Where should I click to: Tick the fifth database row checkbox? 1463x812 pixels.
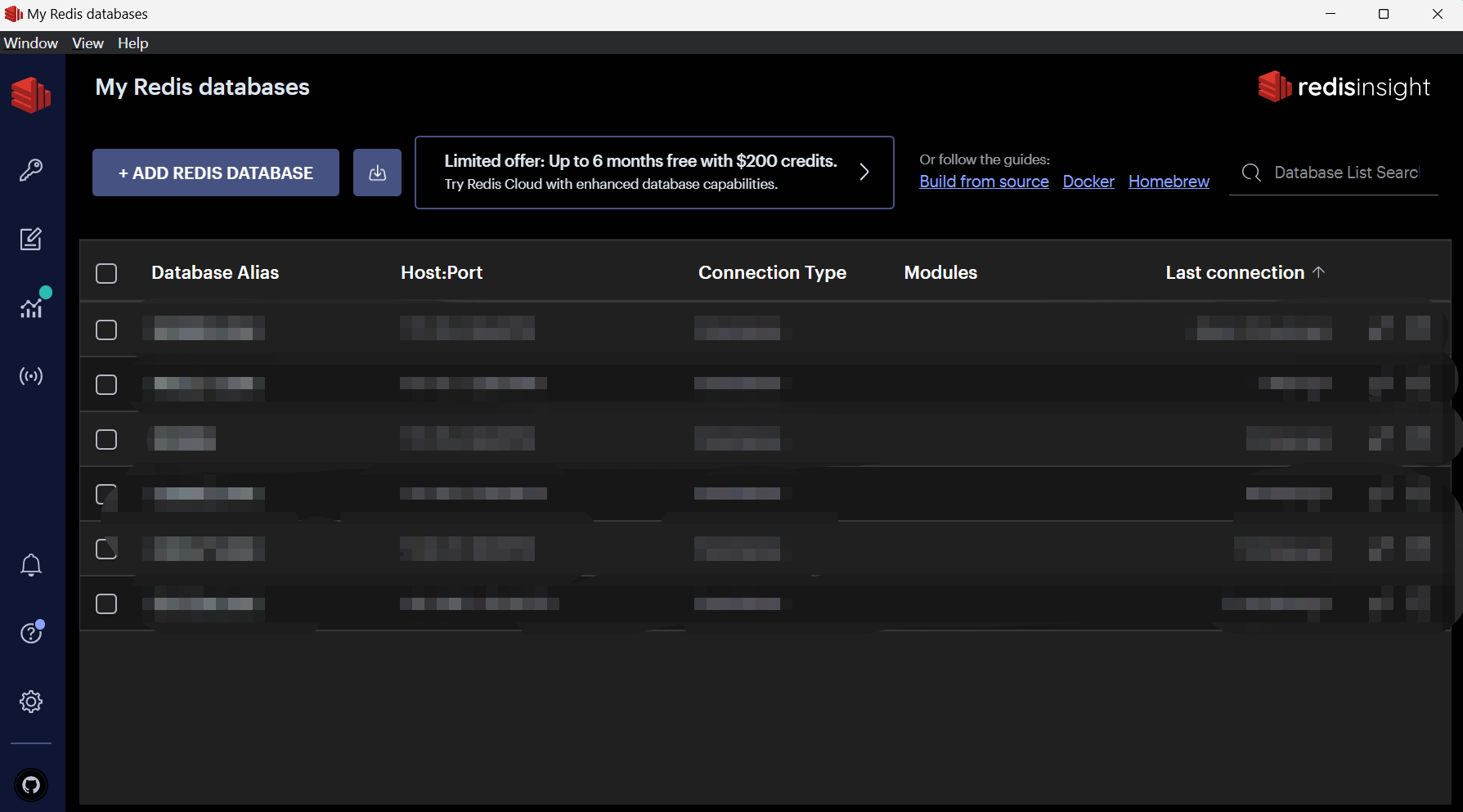(106, 549)
